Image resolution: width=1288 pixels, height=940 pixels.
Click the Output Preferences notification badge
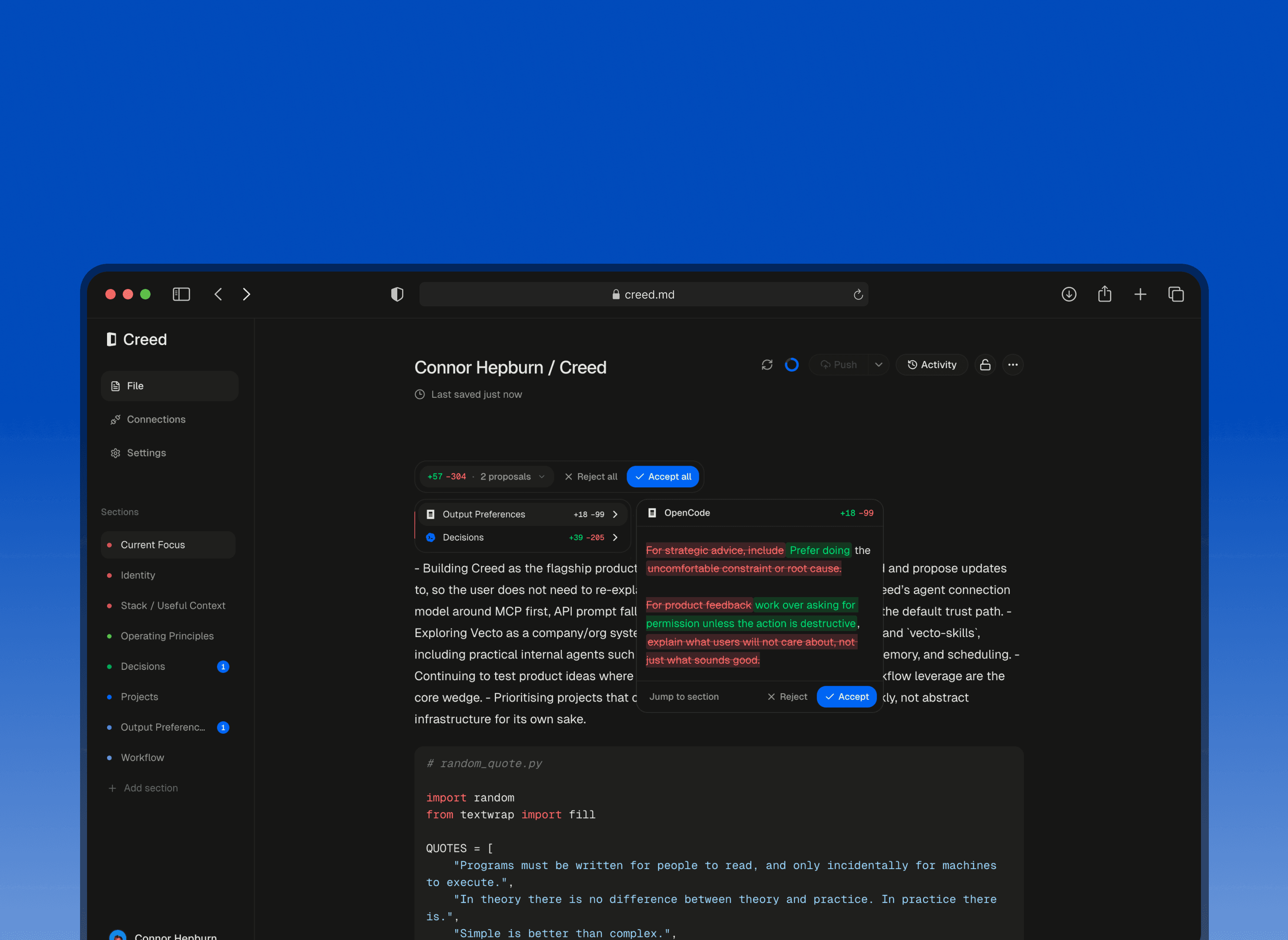coord(223,727)
